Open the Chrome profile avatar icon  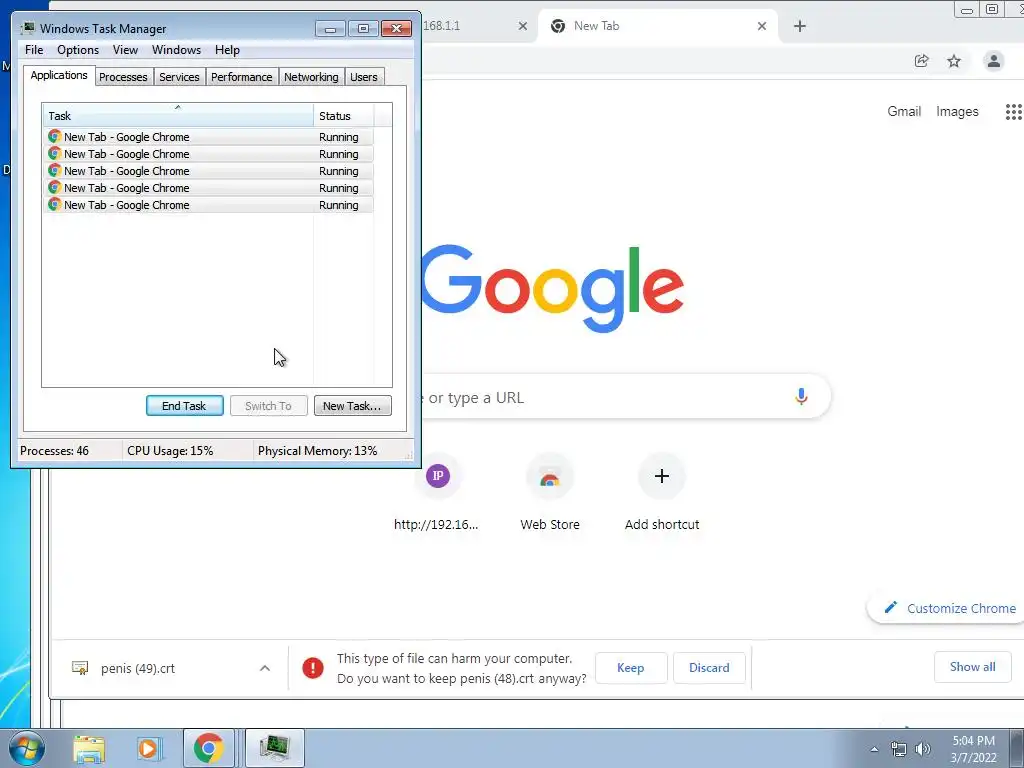pos(994,61)
